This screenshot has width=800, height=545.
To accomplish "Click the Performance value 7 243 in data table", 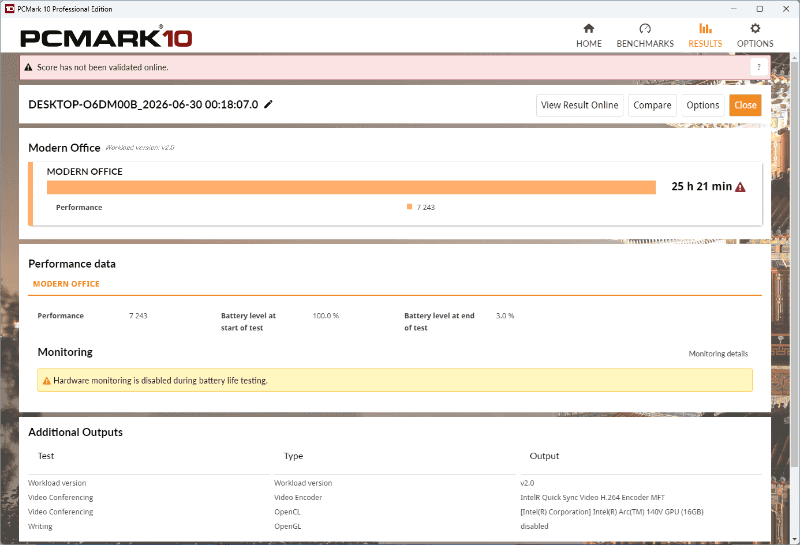I will point(138,316).
